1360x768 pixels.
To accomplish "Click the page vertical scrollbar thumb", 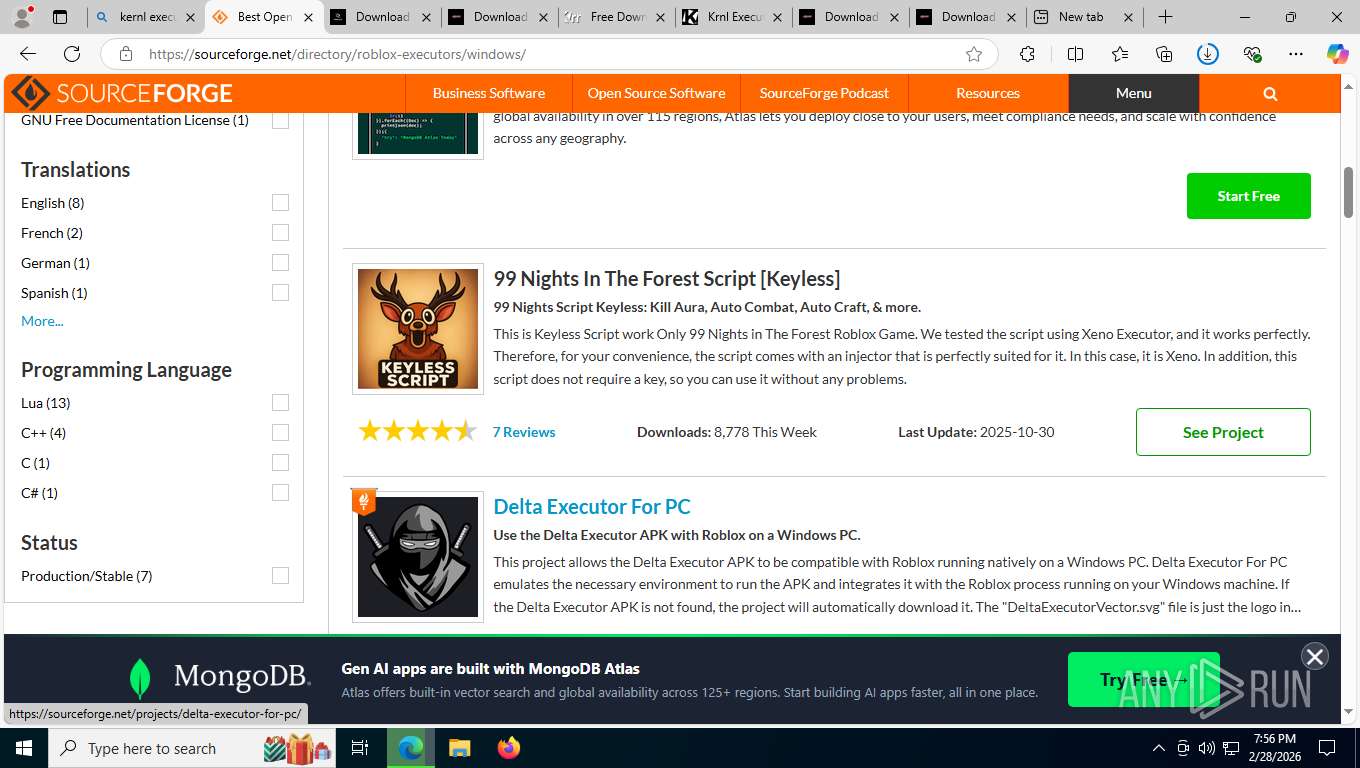I will point(1348,192).
